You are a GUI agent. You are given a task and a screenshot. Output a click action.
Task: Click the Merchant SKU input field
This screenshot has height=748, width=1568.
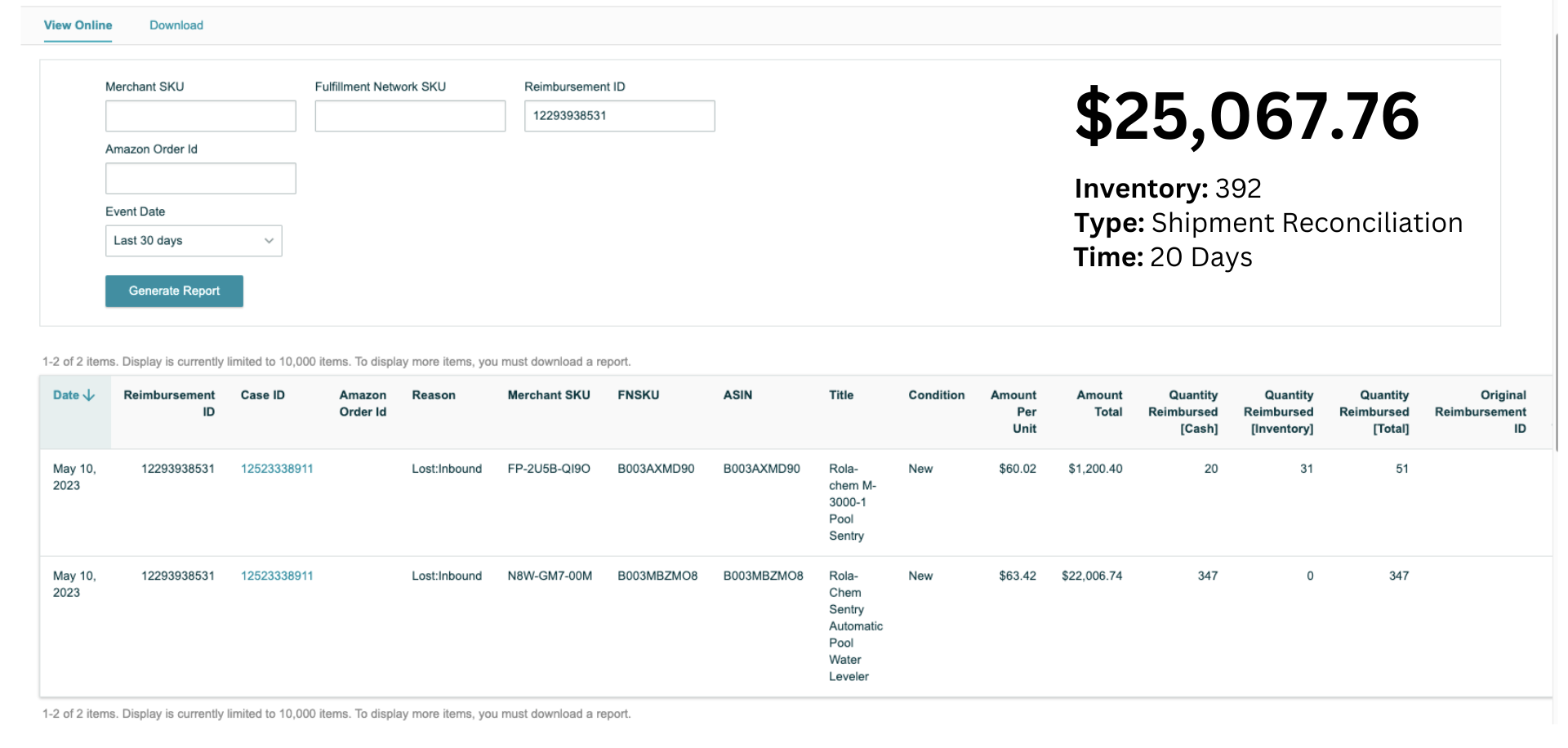pos(200,116)
